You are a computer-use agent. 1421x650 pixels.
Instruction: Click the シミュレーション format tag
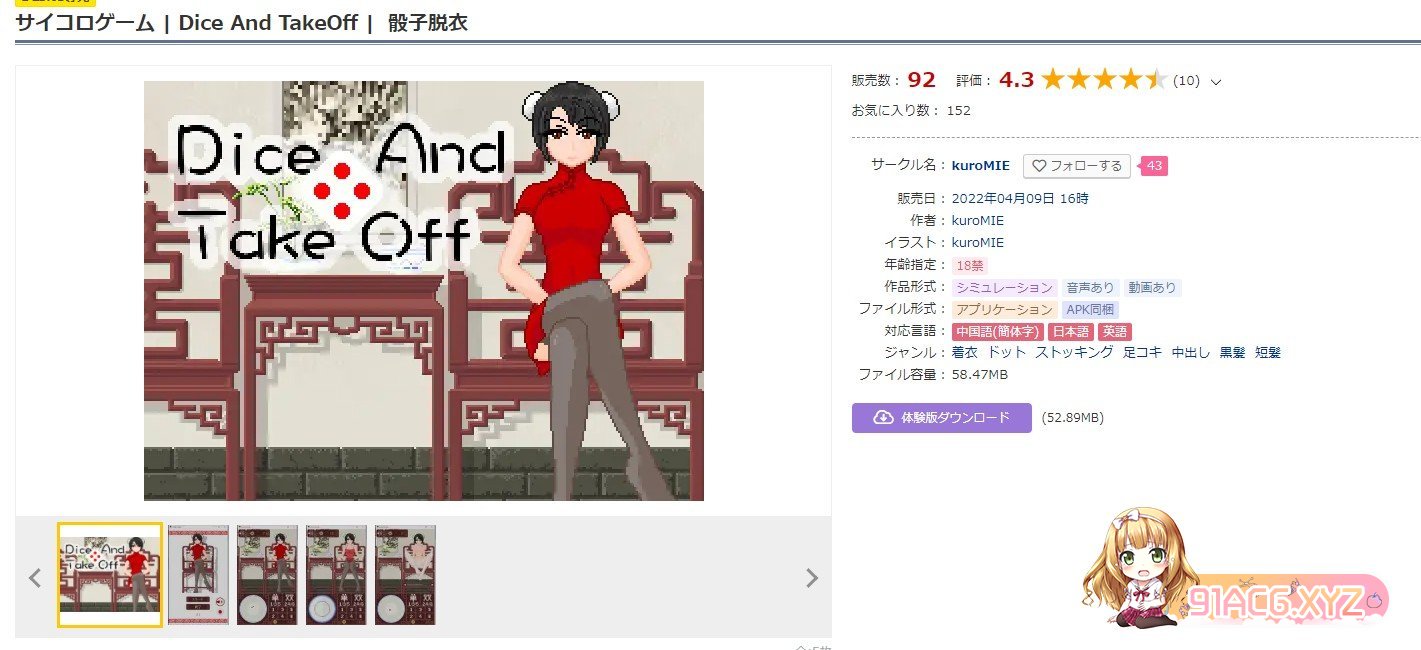tap(1003, 288)
